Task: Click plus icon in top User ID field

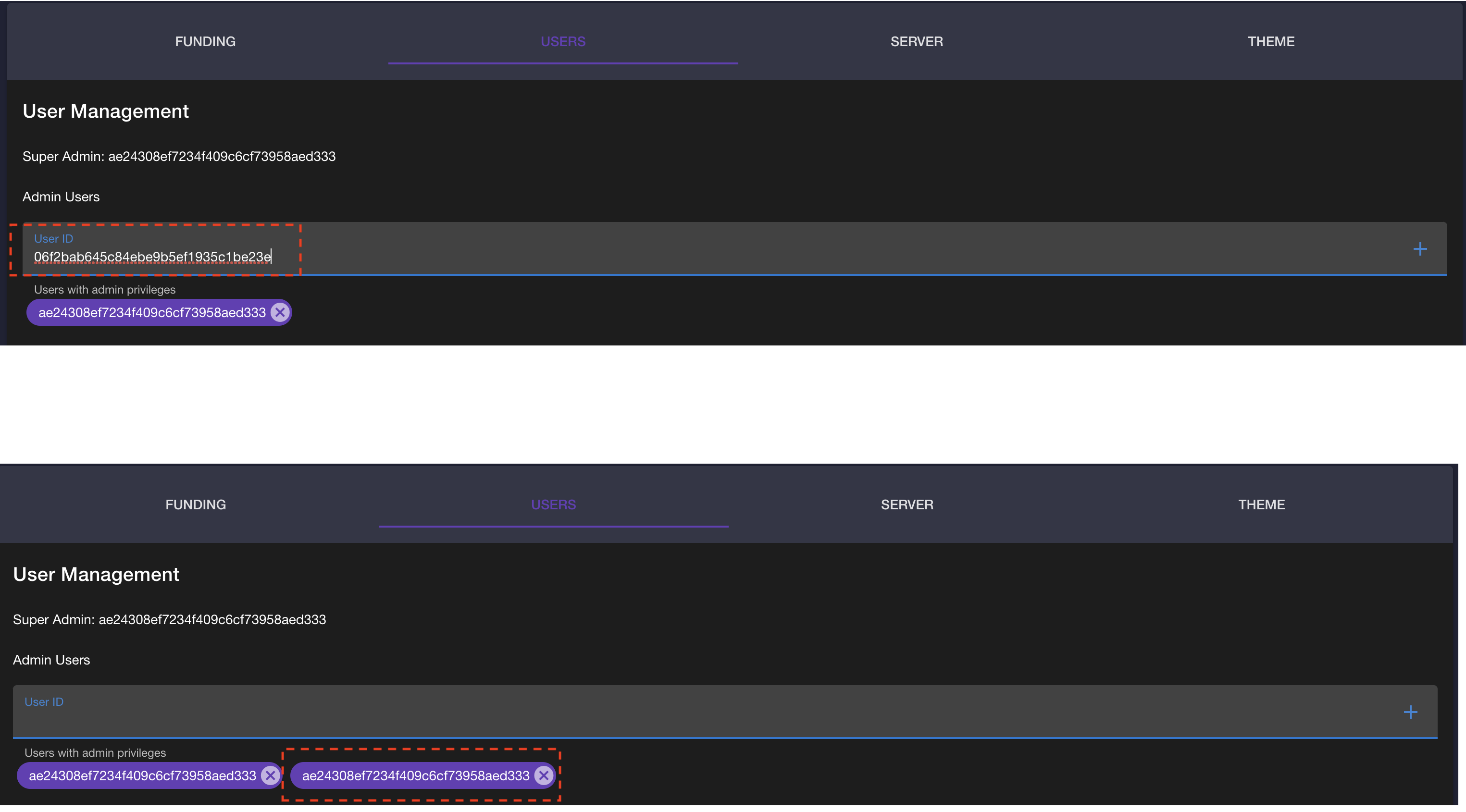Action: [1420, 249]
